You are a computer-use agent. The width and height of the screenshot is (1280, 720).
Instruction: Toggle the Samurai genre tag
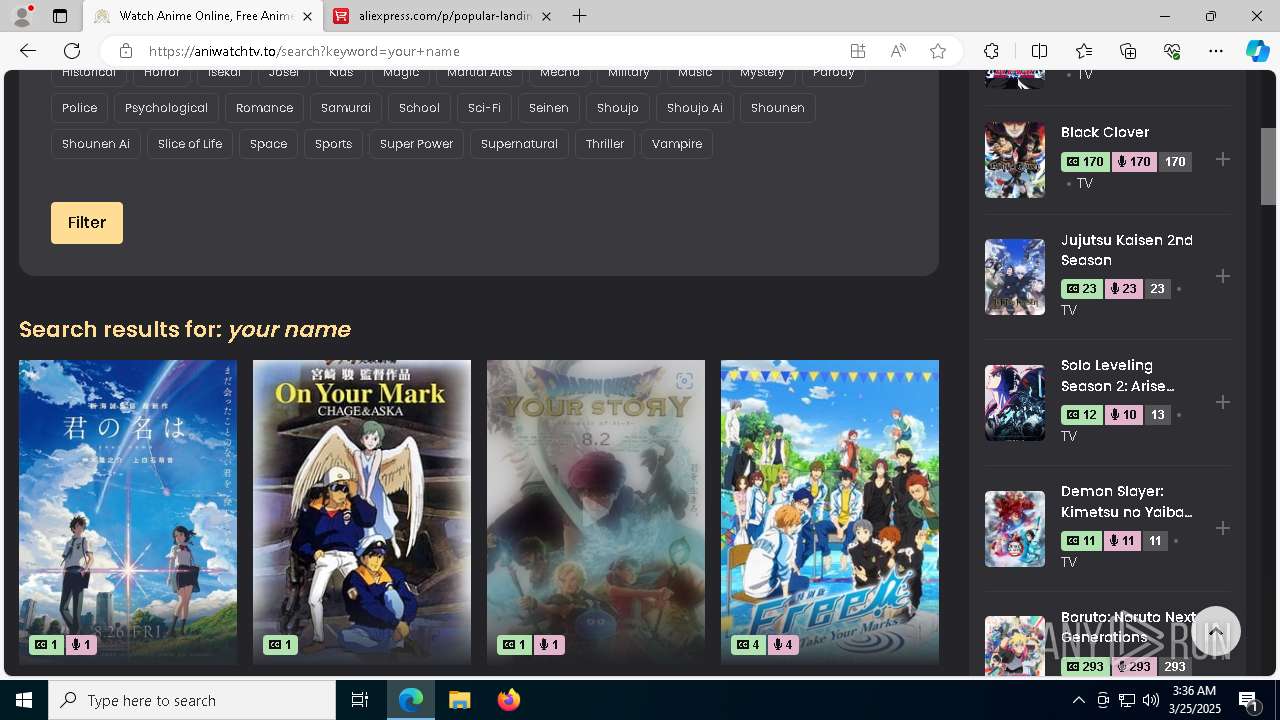tap(346, 108)
